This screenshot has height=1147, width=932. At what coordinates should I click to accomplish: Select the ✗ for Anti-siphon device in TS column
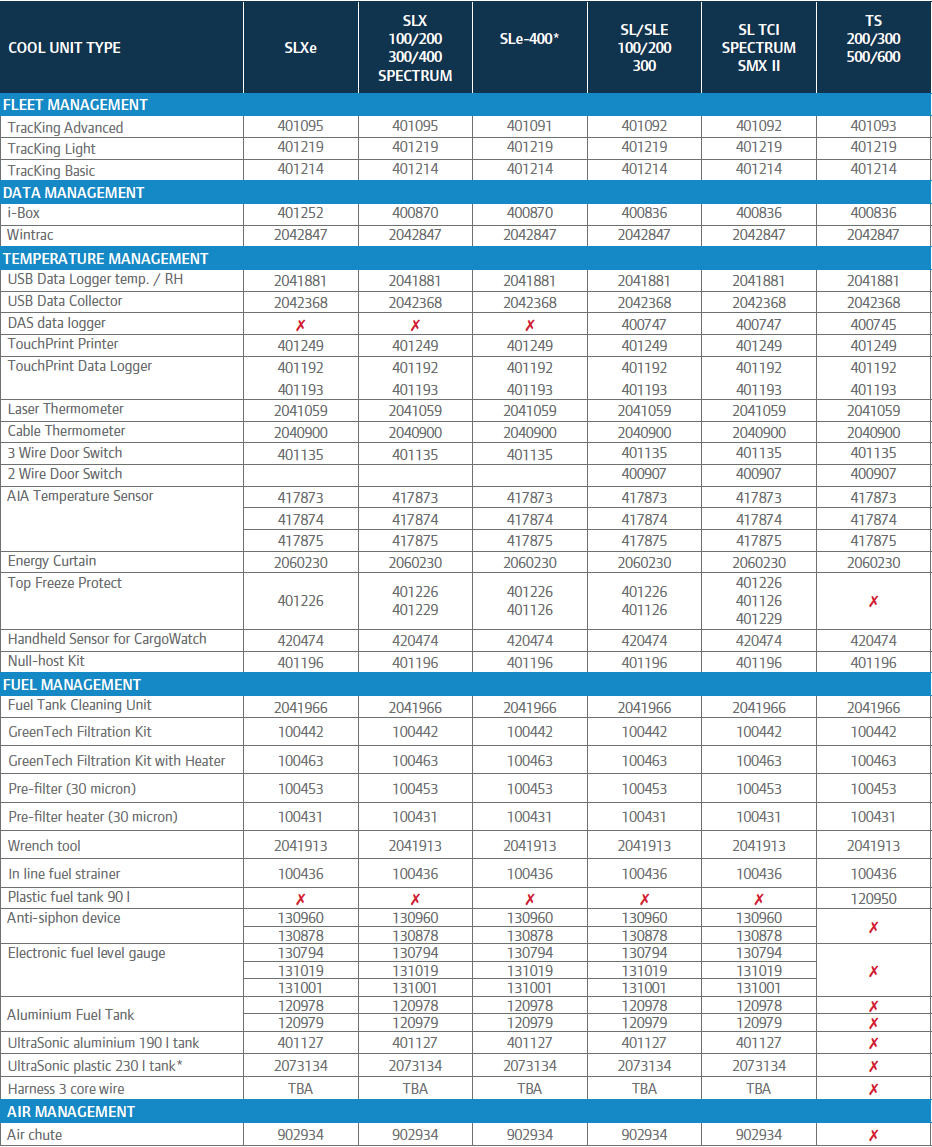tap(873, 924)
